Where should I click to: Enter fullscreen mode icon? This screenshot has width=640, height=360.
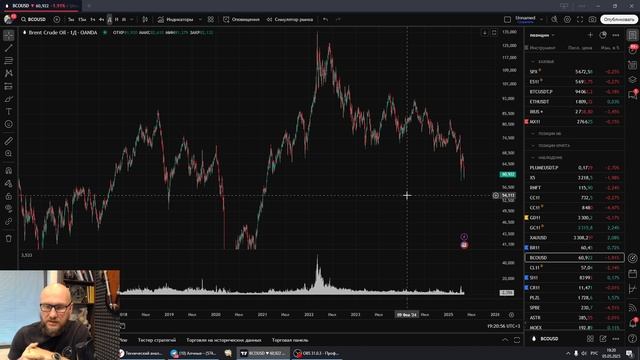(x=580, y=19)
